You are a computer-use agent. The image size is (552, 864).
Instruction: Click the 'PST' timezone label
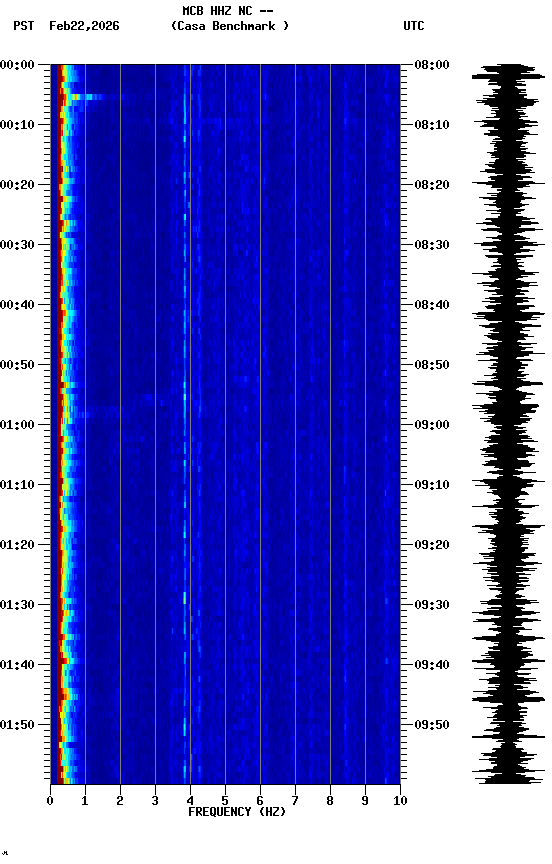click(x=24, y=26)
